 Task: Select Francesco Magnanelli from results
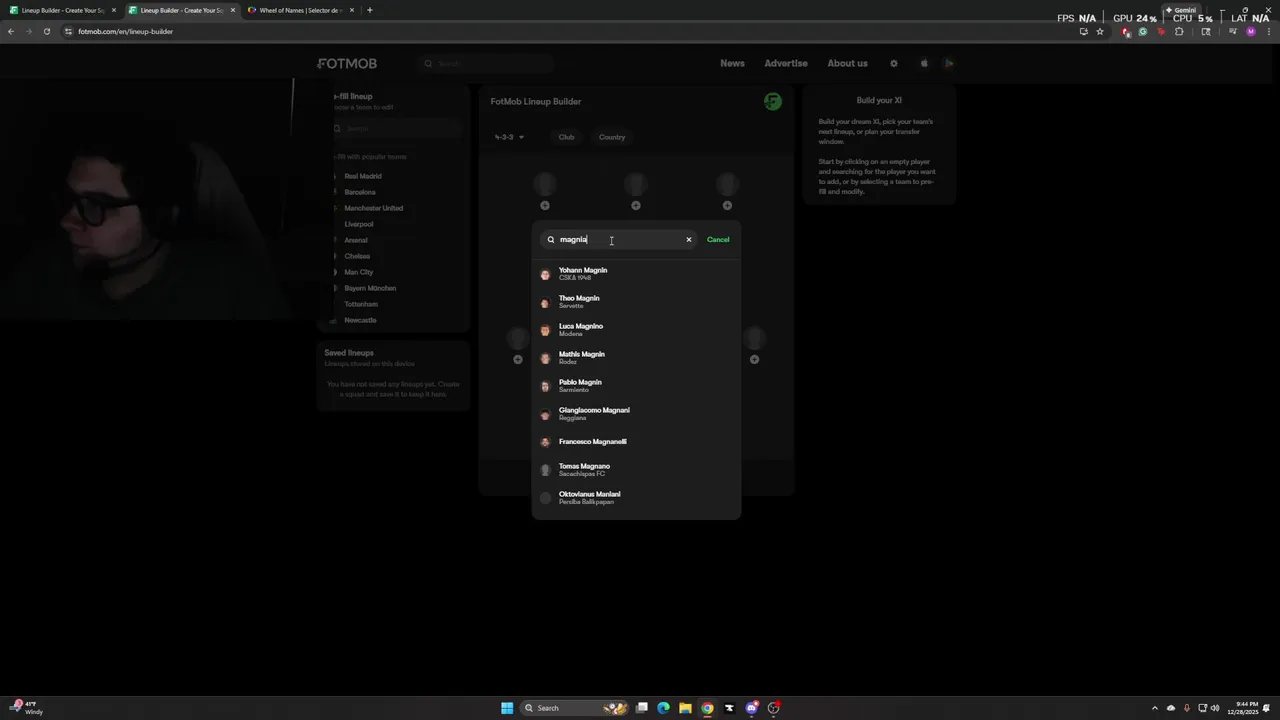[636, 442]
